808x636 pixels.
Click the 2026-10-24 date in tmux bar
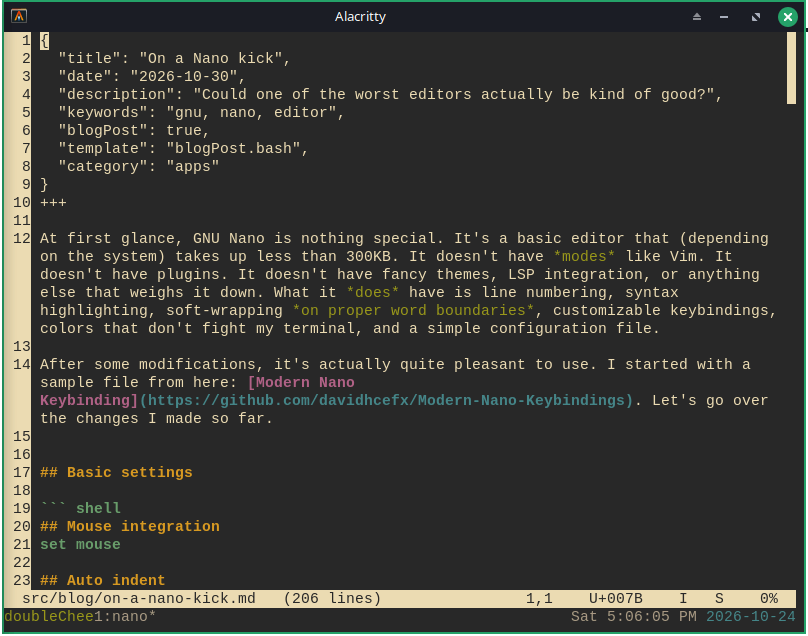(x=751, y=617)
